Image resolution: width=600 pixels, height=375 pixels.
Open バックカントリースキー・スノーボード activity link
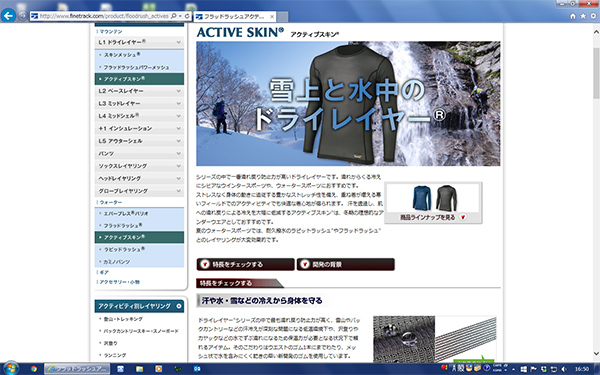tap(141, 331)
